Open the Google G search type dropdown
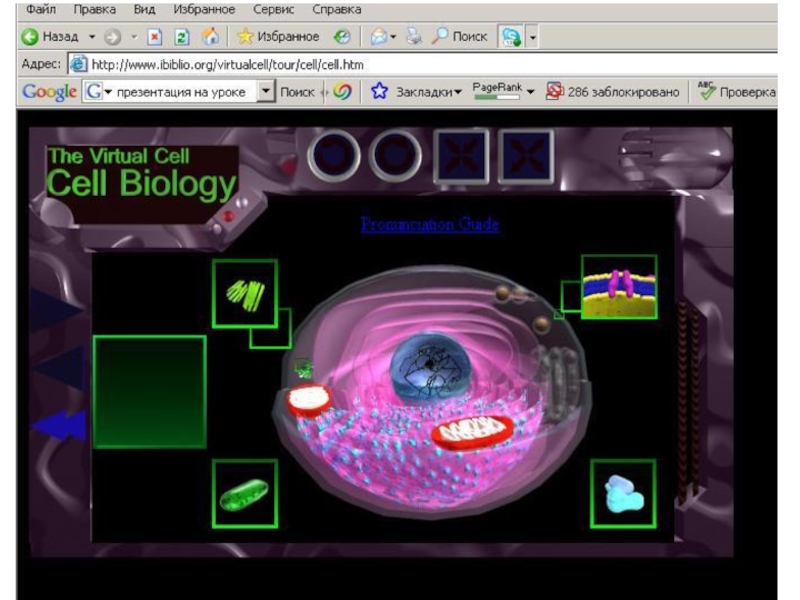 click(x=98, y=92)
